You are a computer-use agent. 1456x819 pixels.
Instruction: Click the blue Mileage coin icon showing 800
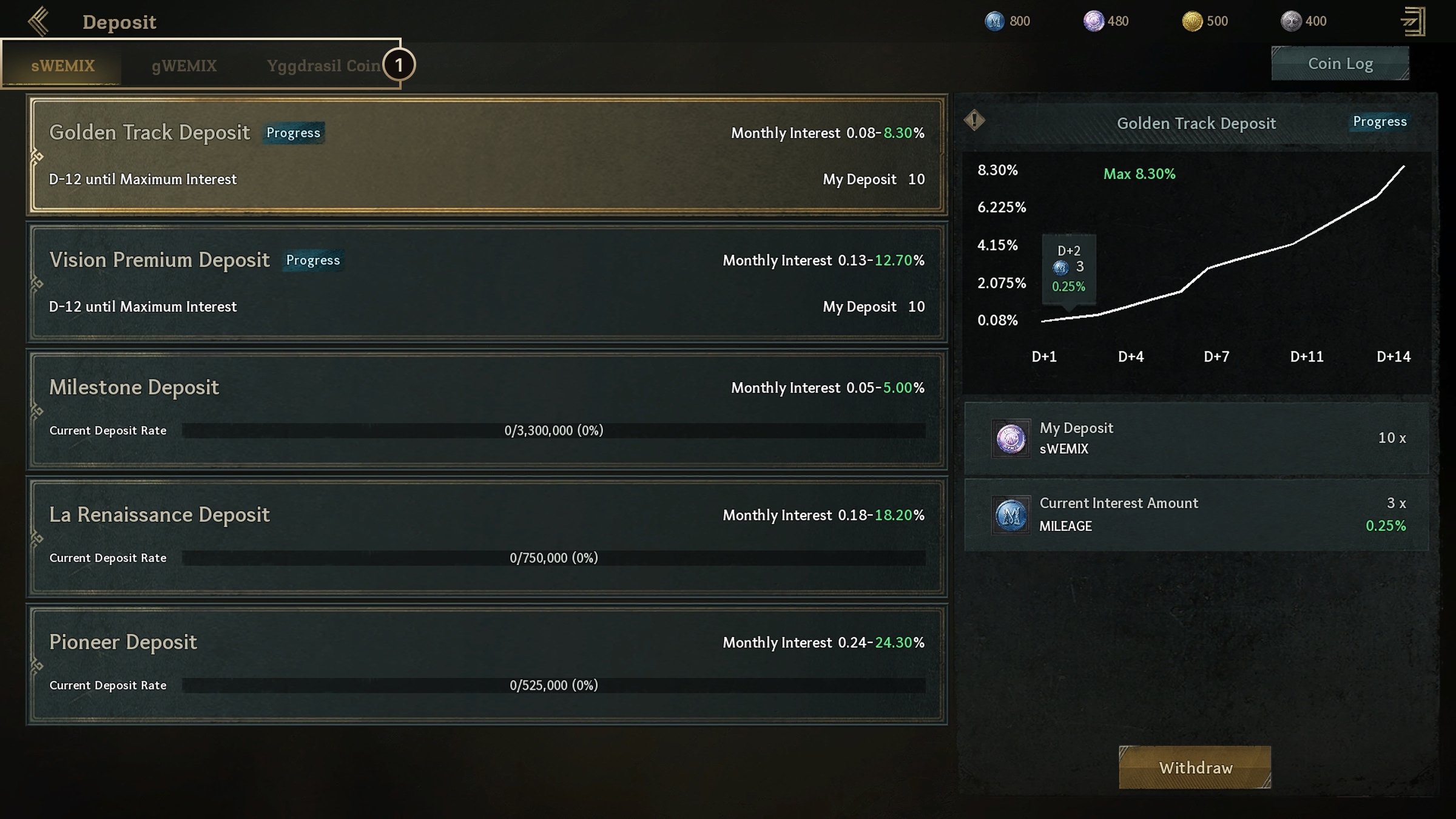[994, 21]
